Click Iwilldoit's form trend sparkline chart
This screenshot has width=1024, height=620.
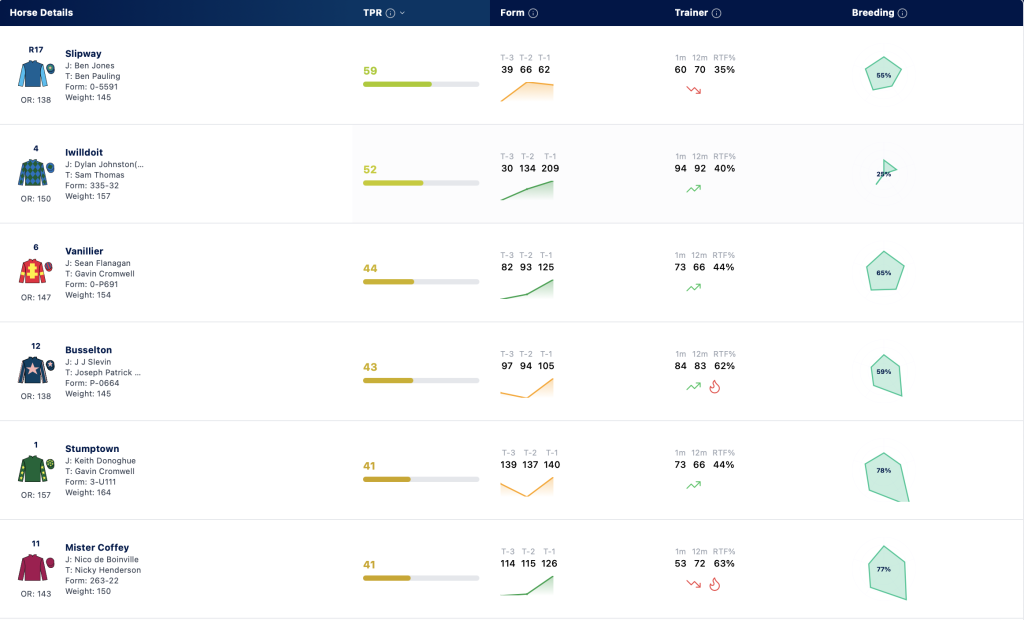[x=527, y=190]
